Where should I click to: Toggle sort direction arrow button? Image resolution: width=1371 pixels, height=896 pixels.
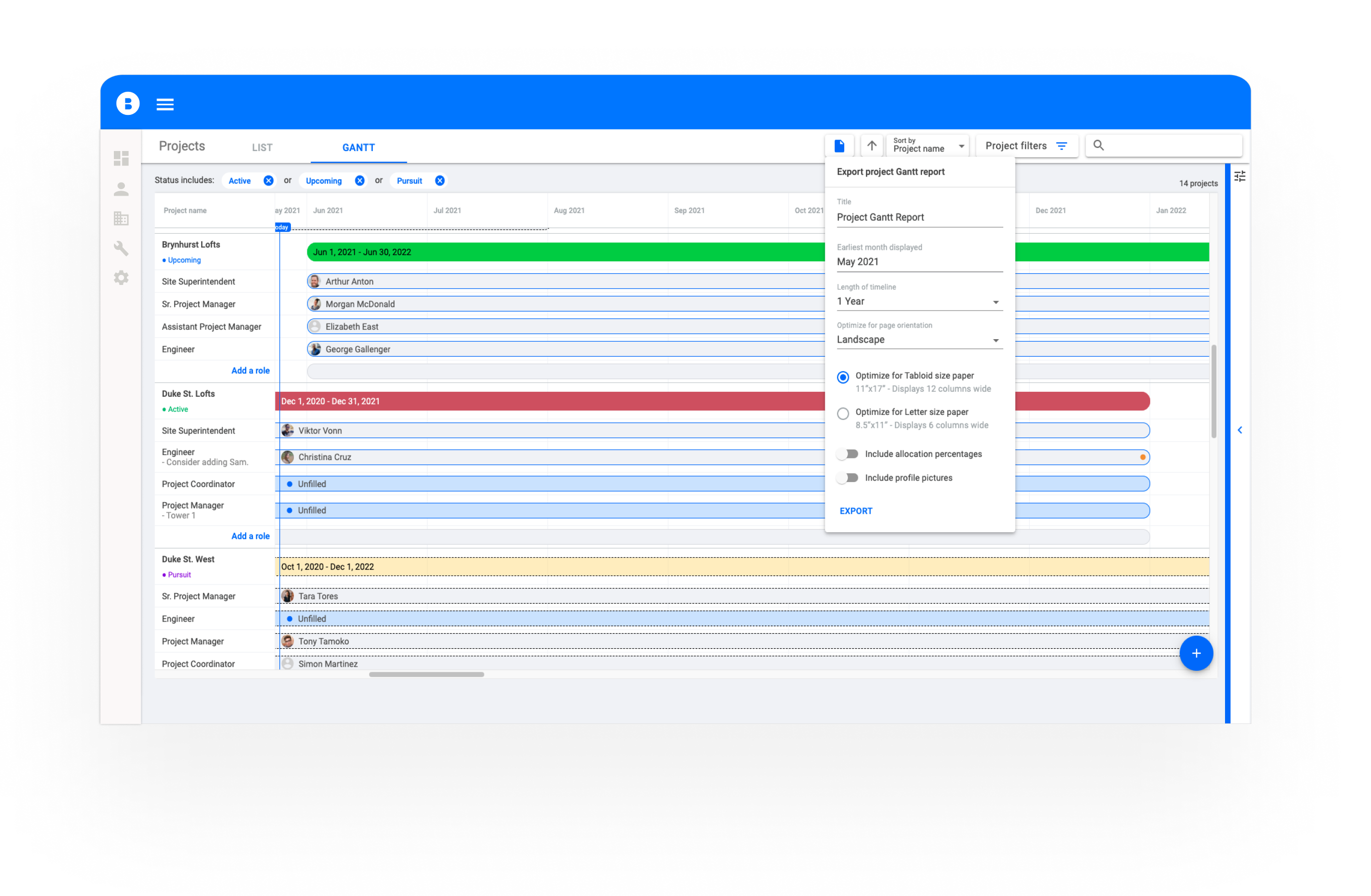click(x=871, y=146)
